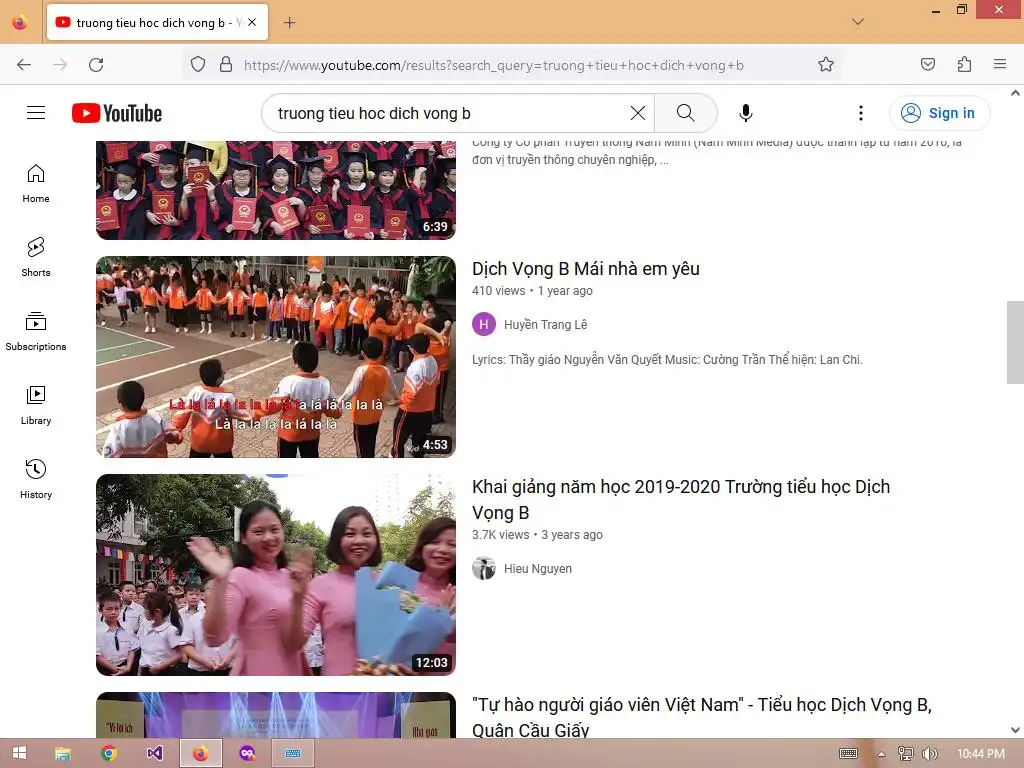Switch to Firefox in the taskbar
The width and height of the screenshot is (1024, 768).
click(200, 753)
